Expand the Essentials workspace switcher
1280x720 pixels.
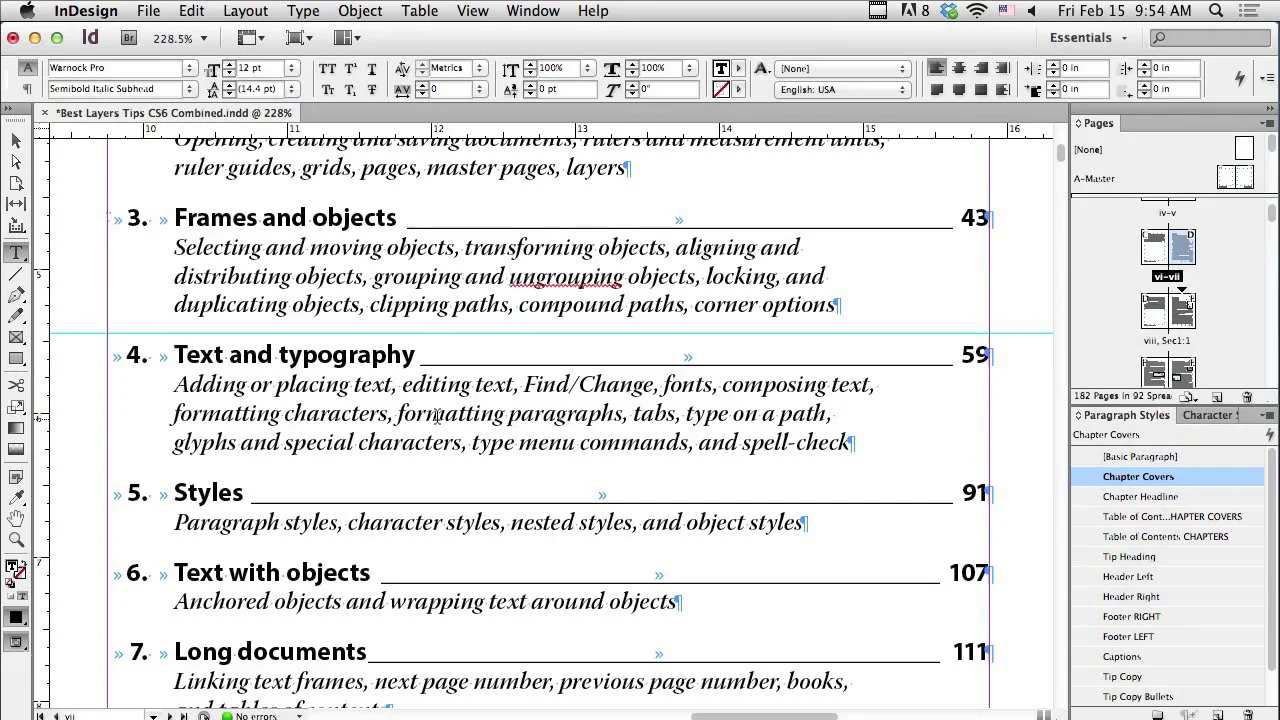1088,38
